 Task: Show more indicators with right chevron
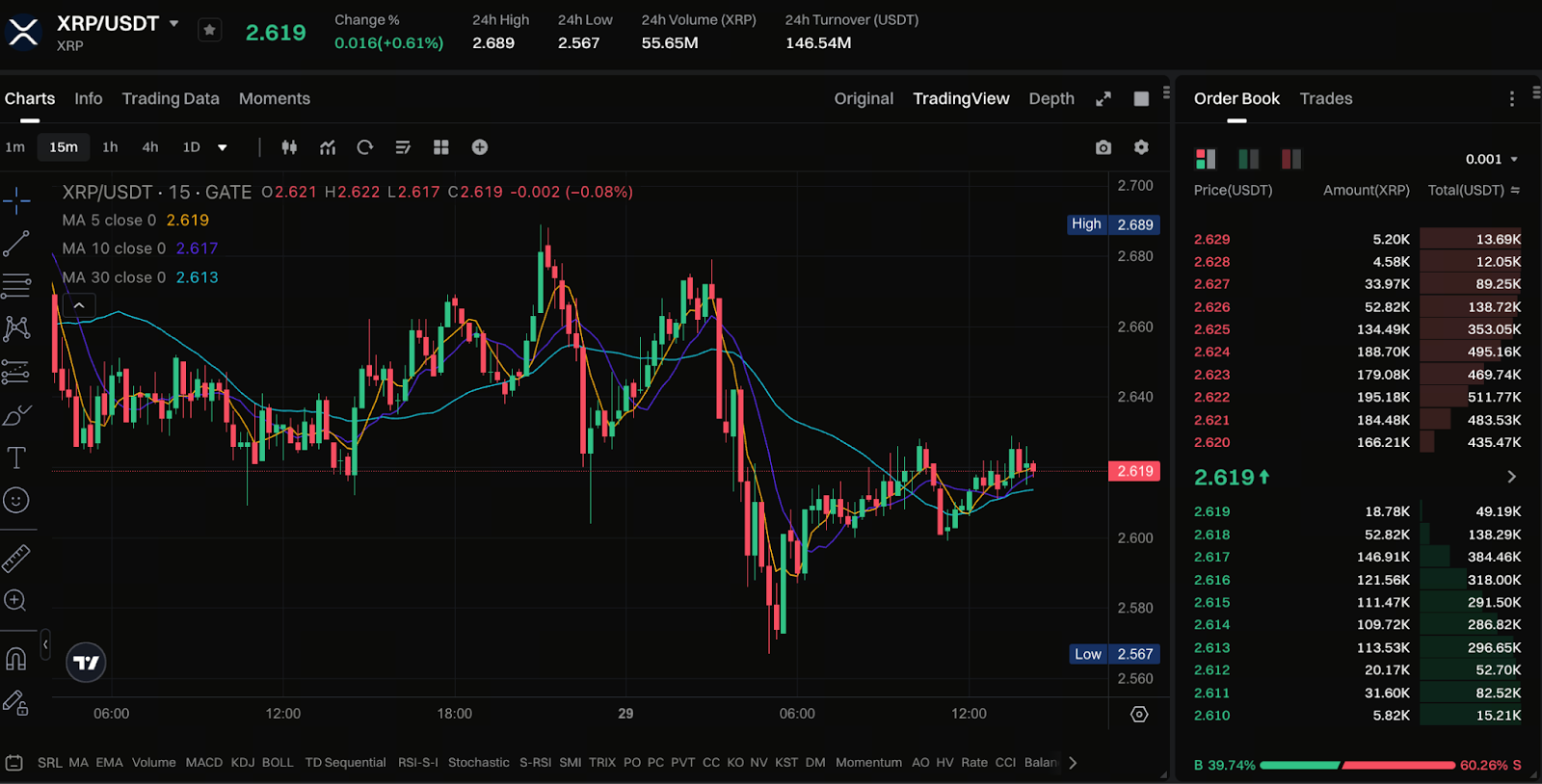coord(1073,763)
